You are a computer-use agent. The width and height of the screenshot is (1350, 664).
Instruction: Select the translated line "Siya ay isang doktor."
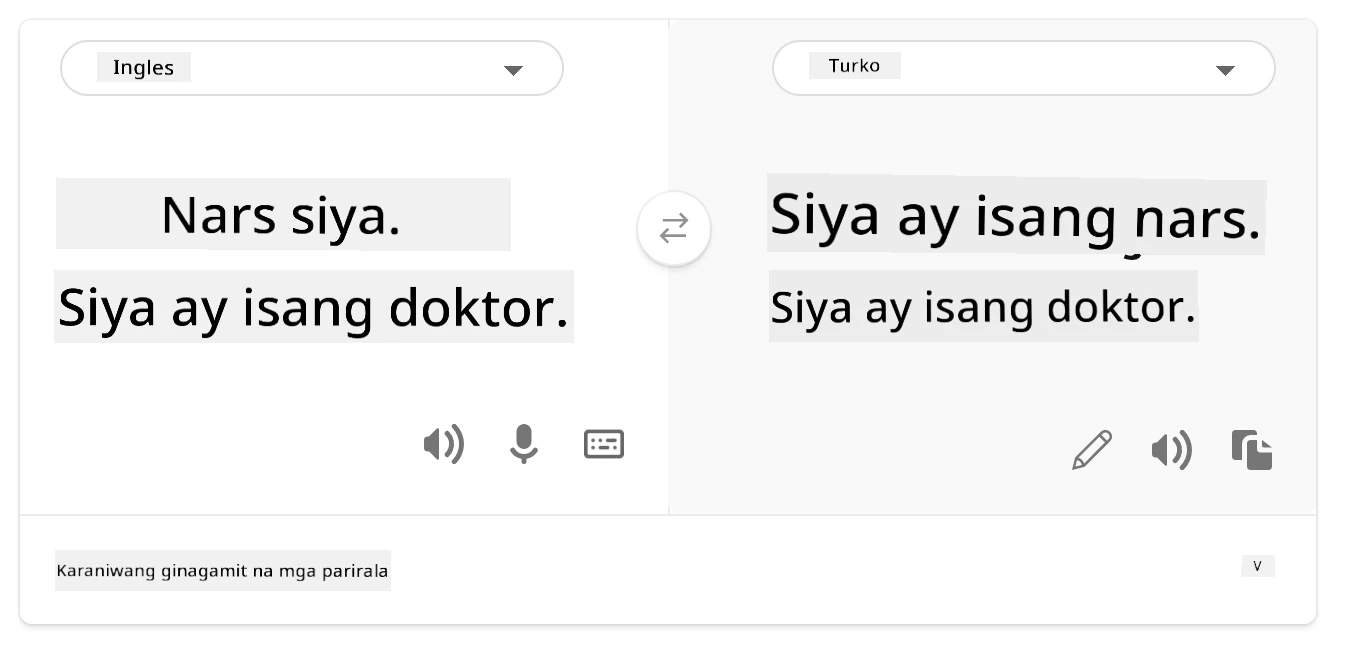(x=983, y=307)
